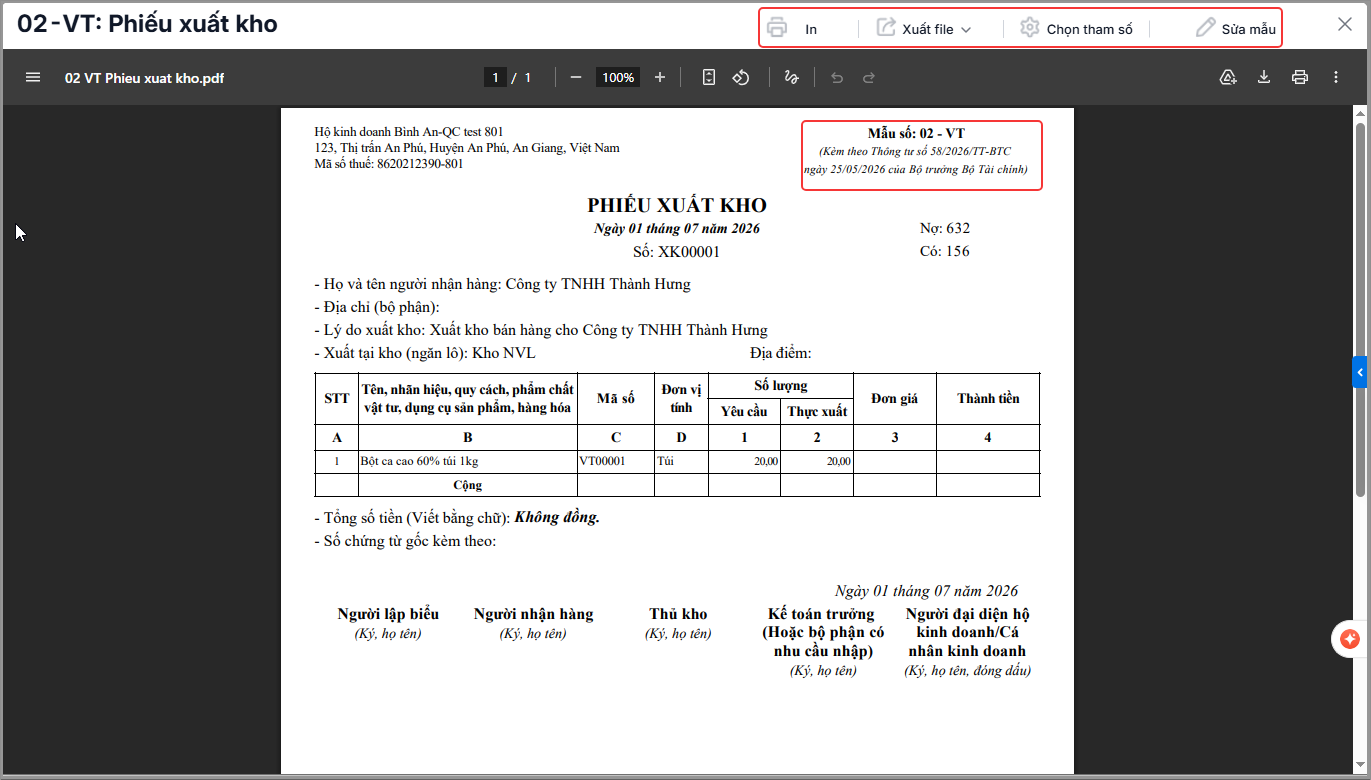The image size is (1371, 780).
Task: Activate the draw annotation tool
Action: click(792, 77)
